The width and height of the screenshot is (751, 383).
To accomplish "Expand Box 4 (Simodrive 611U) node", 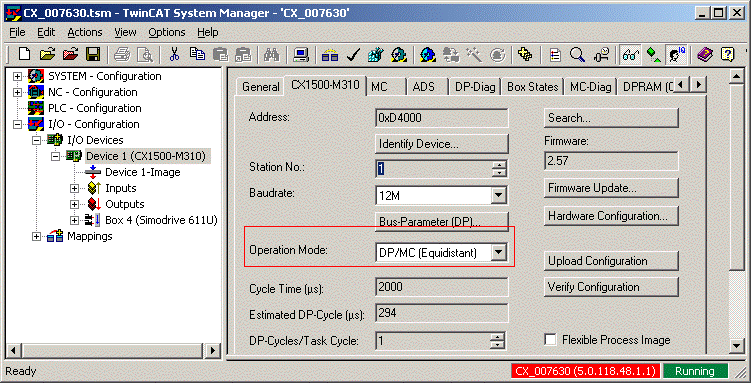I will pos(74,220).
